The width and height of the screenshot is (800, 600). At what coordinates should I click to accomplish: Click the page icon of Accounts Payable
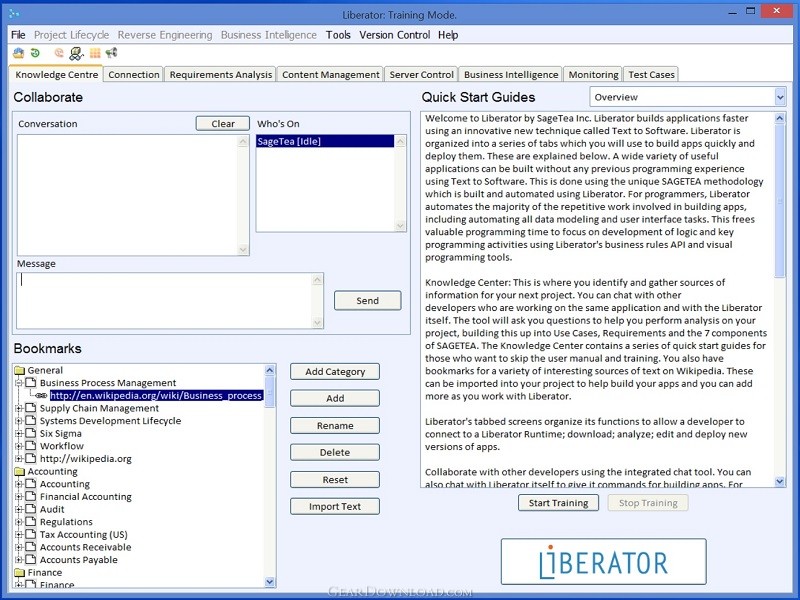click(x=31, y=560)
